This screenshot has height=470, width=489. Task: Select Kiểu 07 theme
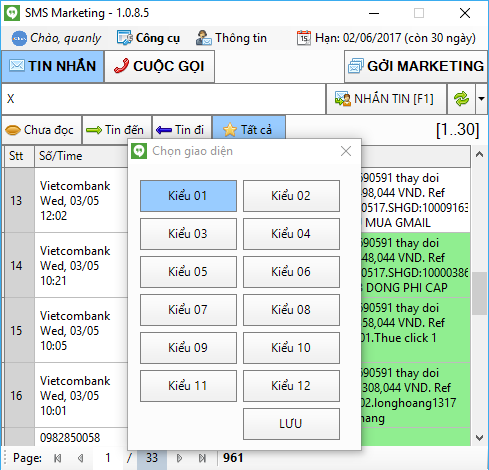pos(188,310)
